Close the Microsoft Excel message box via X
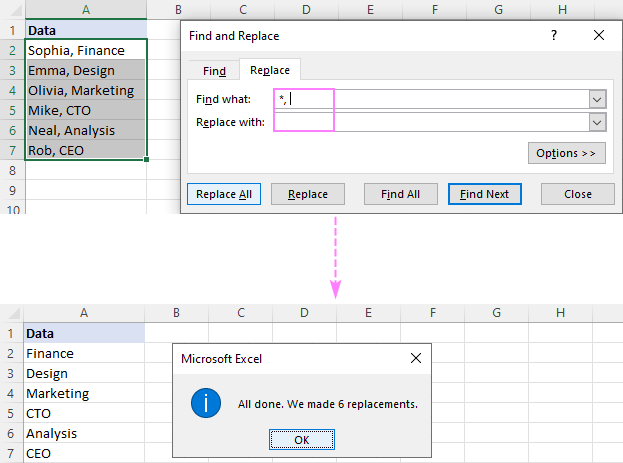Viewport: 623px width, 463px height. 416,358
